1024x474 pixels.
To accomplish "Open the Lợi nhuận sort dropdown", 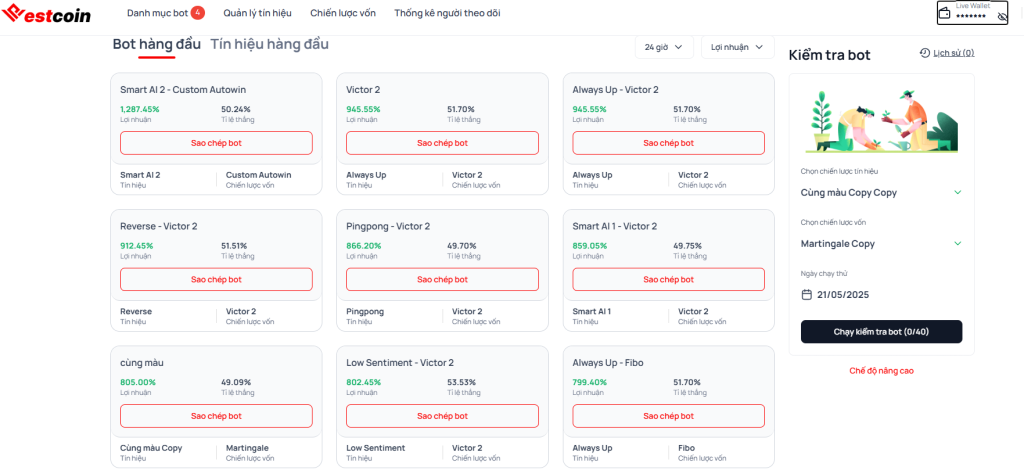I will click(x=737, y=47).
